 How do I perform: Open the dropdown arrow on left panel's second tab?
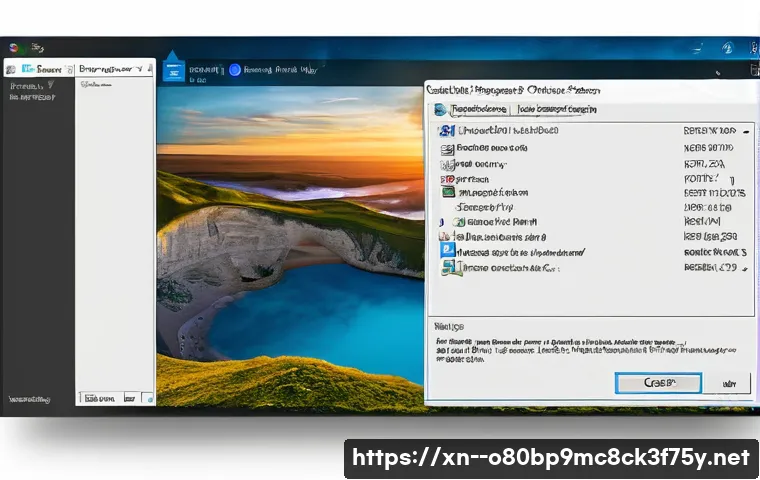(144, 71)
